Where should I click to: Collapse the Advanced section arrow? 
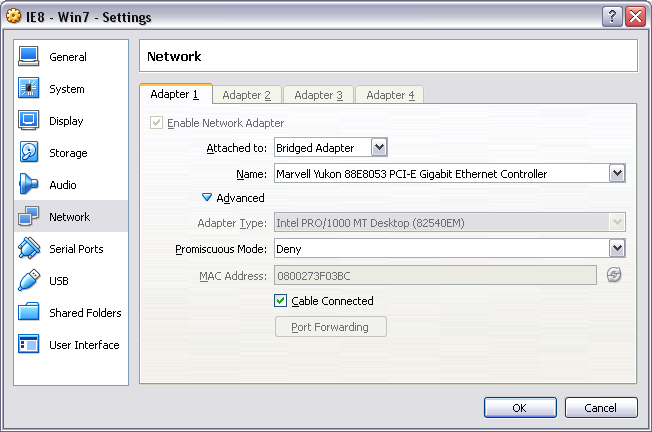[207, 198]
